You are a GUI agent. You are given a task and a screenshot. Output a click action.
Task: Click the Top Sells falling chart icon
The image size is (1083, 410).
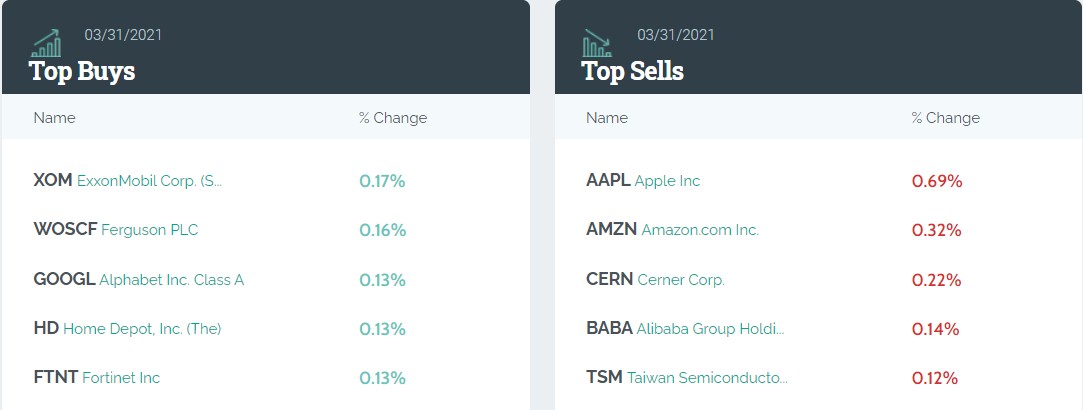point(598,42)
